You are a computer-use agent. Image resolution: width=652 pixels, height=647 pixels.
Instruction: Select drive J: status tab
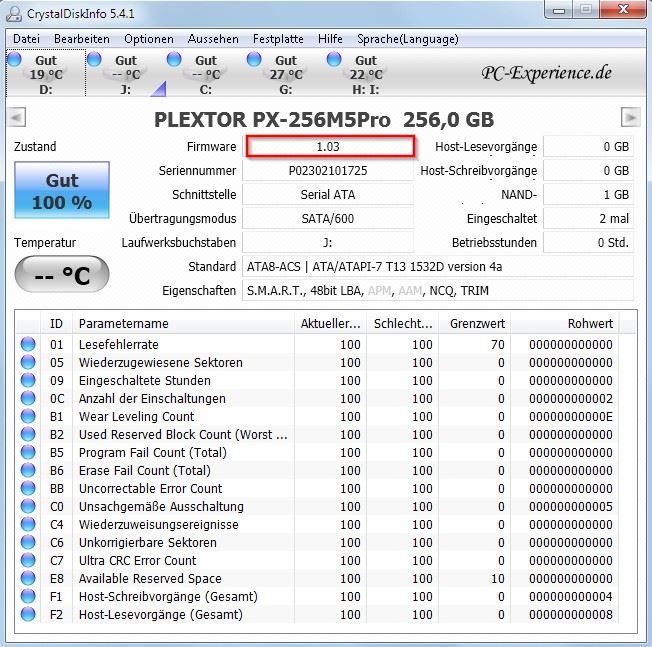pyautogui.click(x=126, y=73)
